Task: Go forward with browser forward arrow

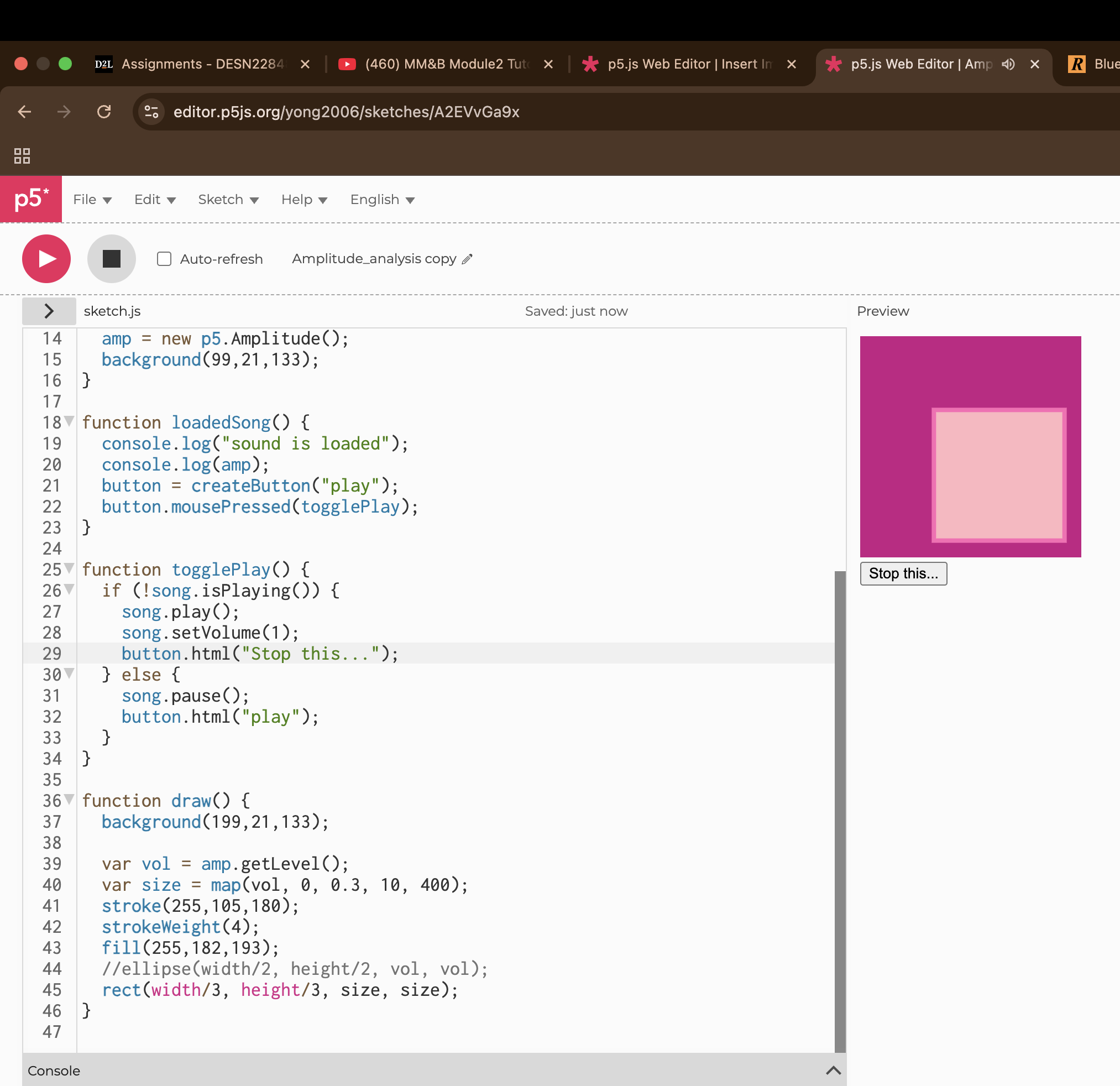Action: 64,112
